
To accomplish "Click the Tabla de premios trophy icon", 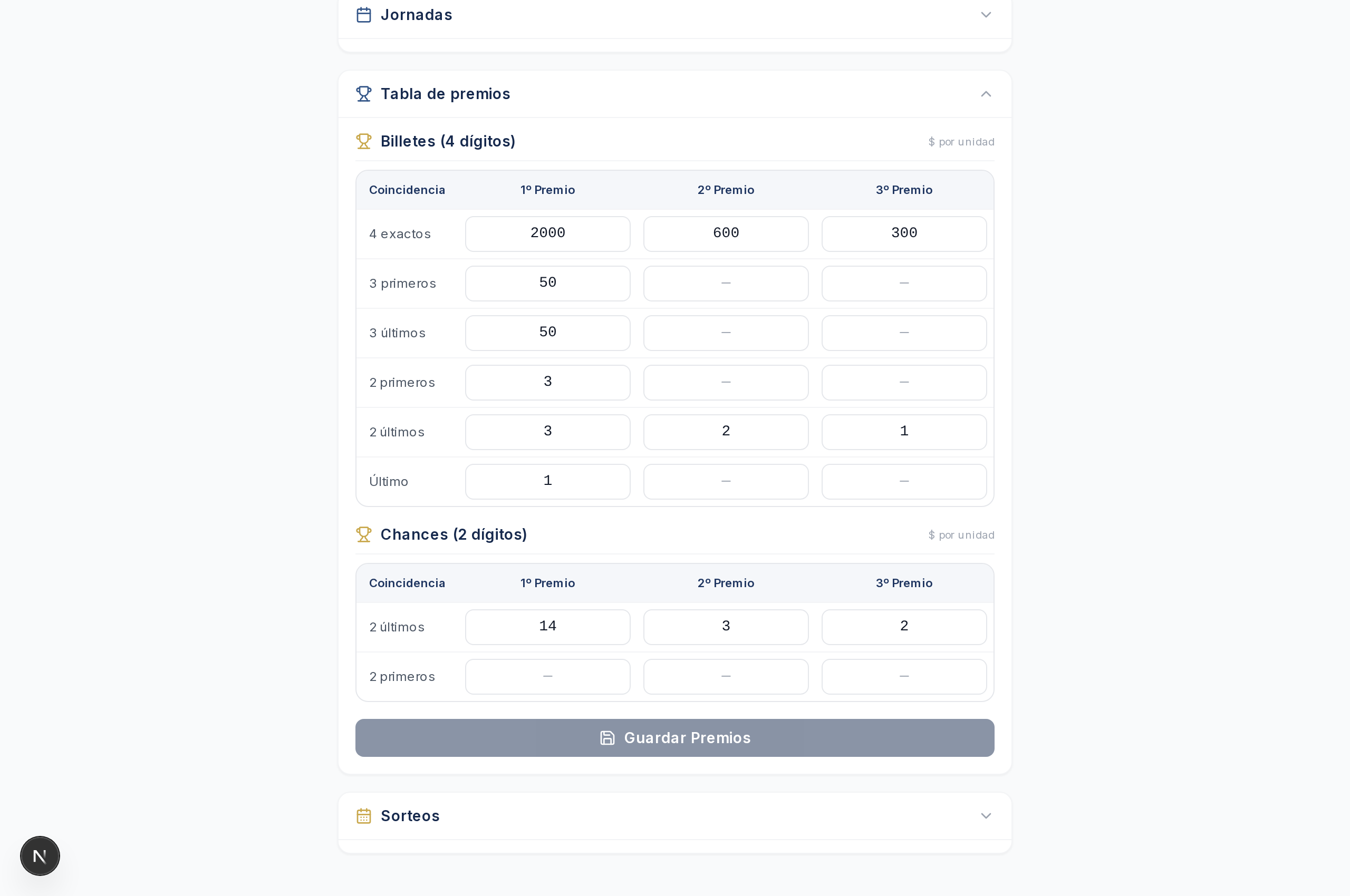I will click(x=364, y=94).
